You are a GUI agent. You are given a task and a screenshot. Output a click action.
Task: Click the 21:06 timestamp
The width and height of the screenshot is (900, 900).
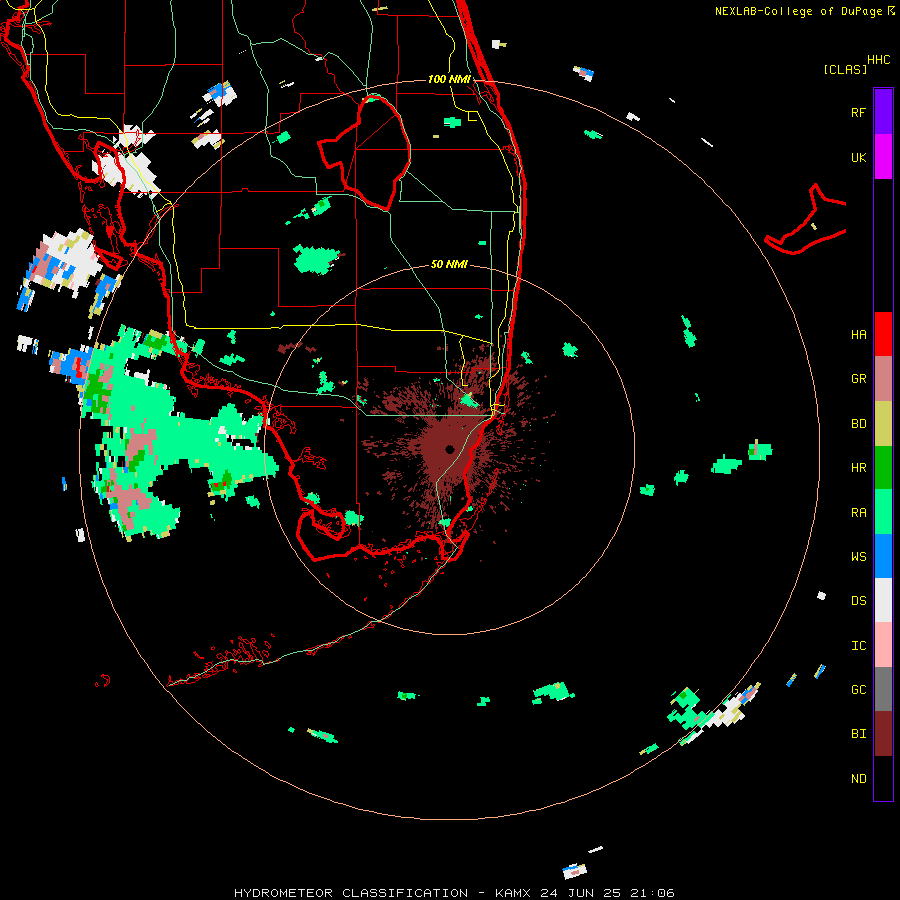coord(652,893)
